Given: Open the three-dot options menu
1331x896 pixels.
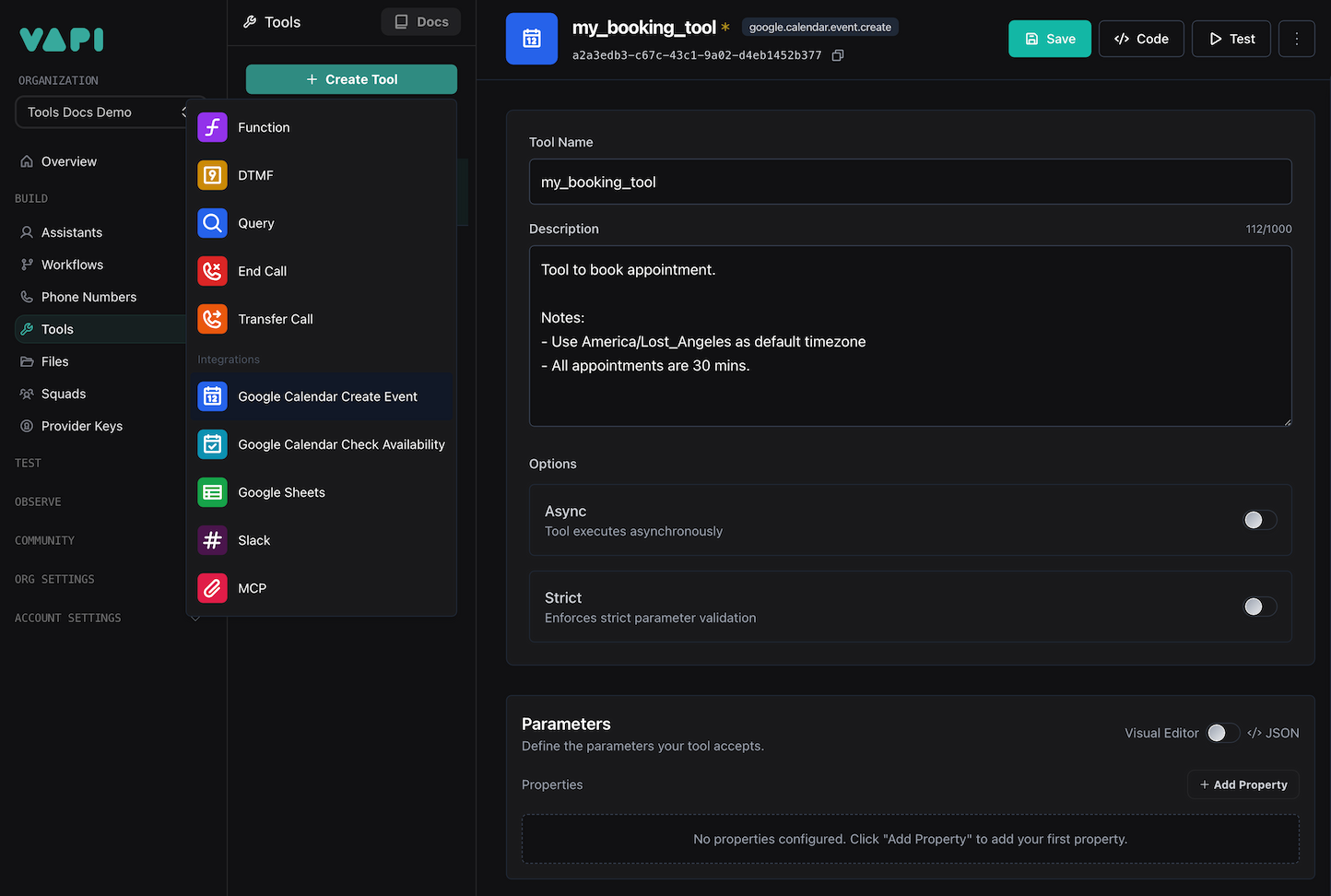Looking at the screenshot, I should pos(1297,39).
